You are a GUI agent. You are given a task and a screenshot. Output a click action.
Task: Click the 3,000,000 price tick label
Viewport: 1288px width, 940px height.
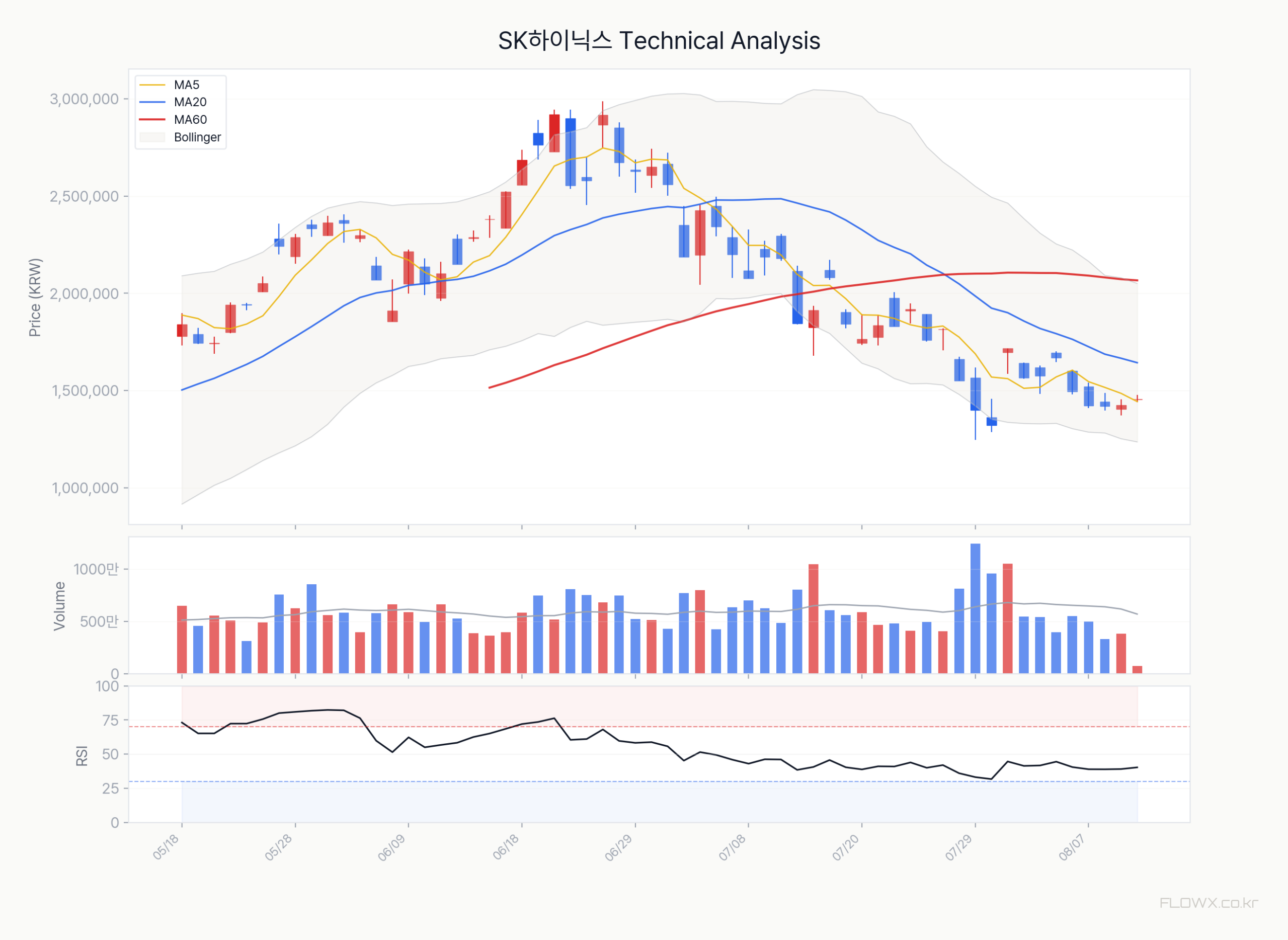tap(84, 99)
